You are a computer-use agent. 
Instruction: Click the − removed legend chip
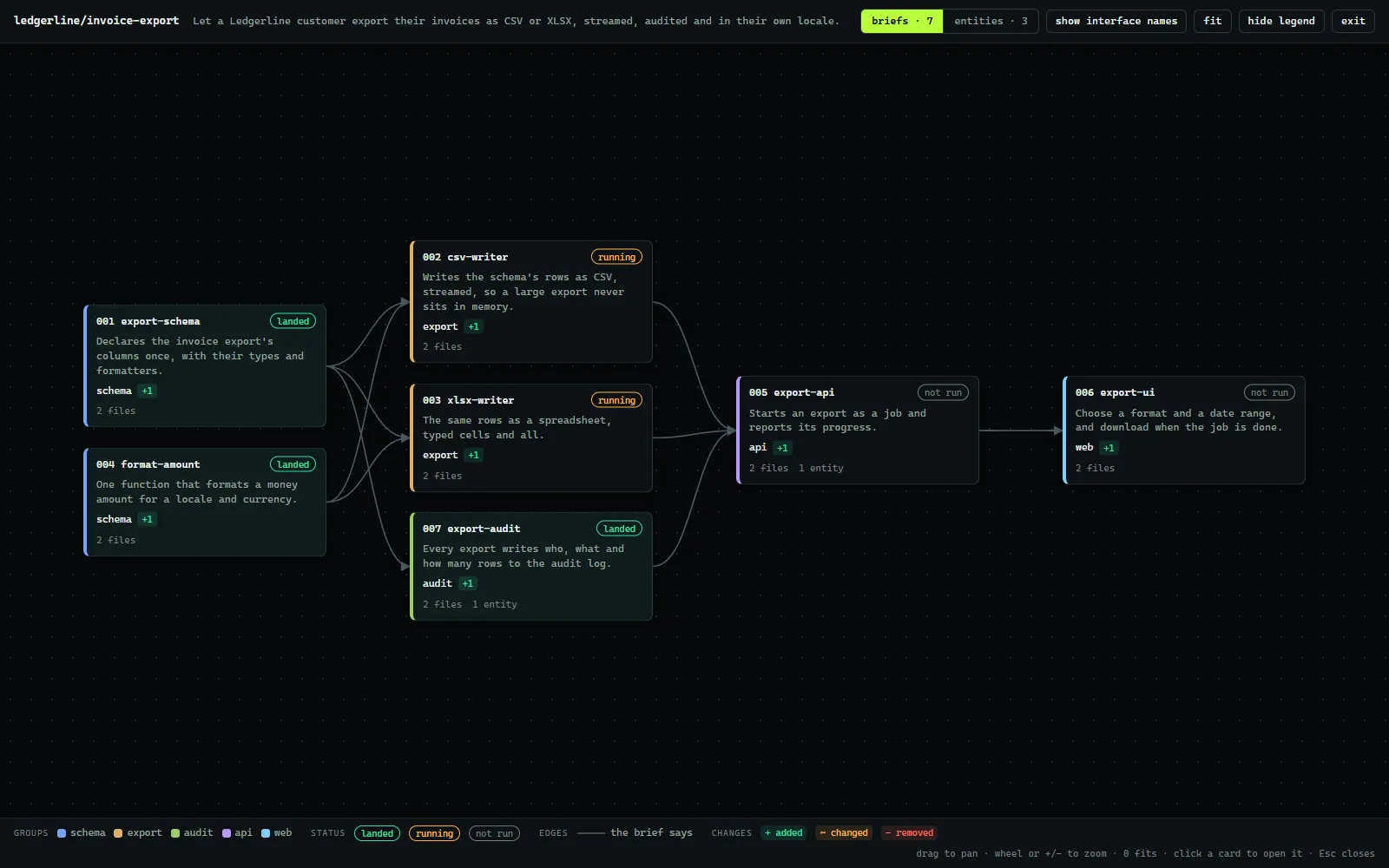pos(909,833)
